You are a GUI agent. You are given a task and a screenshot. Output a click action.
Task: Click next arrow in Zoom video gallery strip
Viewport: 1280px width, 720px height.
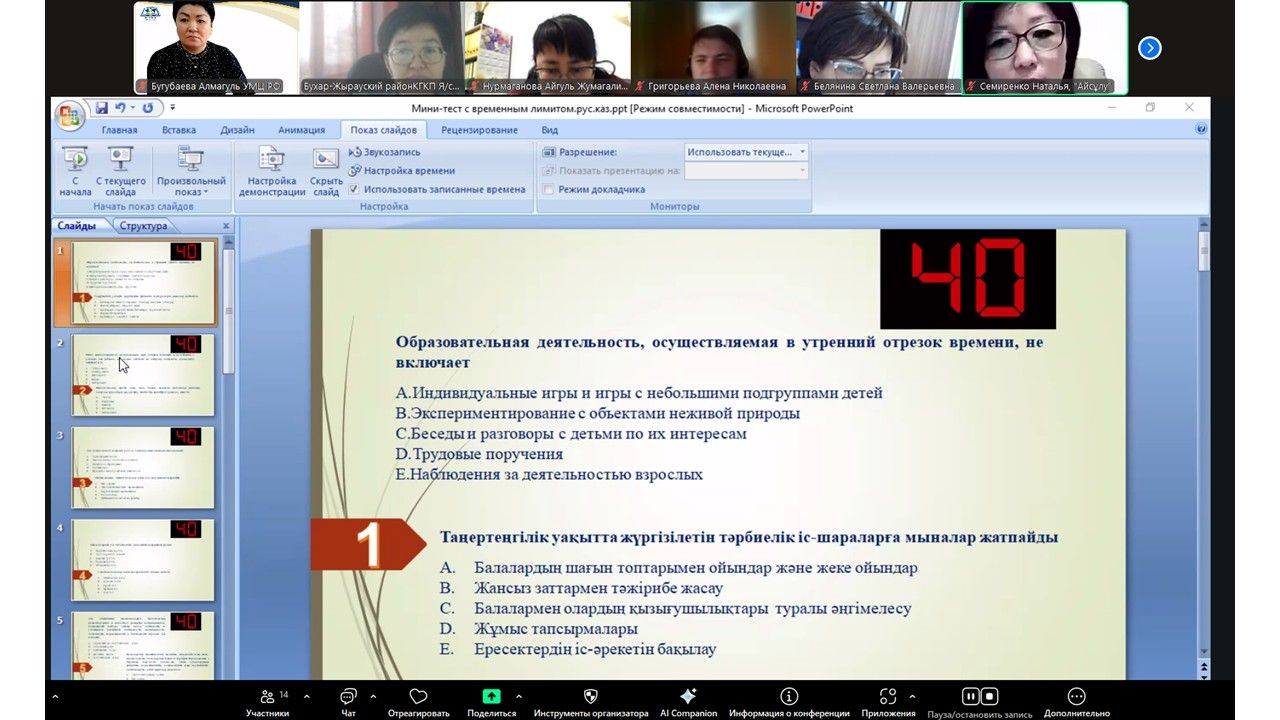click(1150, 48)
